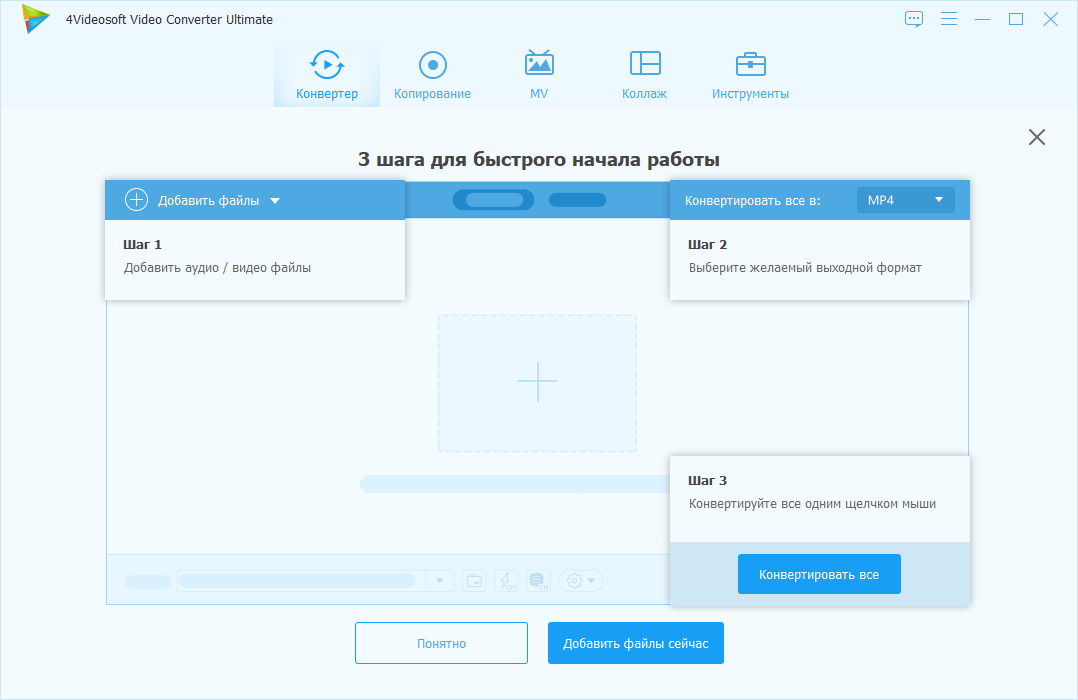Screen dimensions: 1078x700
Task: Click Добавить файлы сейчас button
Action: [635, 643]
